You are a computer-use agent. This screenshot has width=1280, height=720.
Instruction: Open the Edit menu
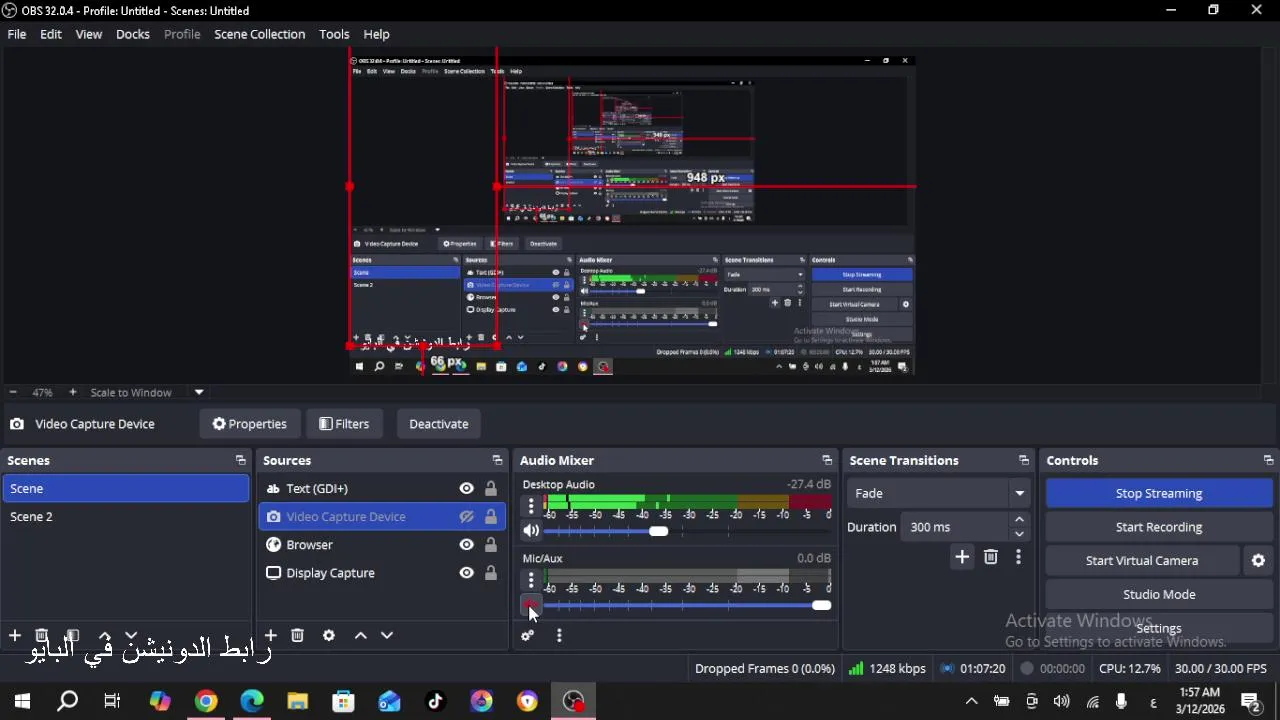[x=51, y=34]
